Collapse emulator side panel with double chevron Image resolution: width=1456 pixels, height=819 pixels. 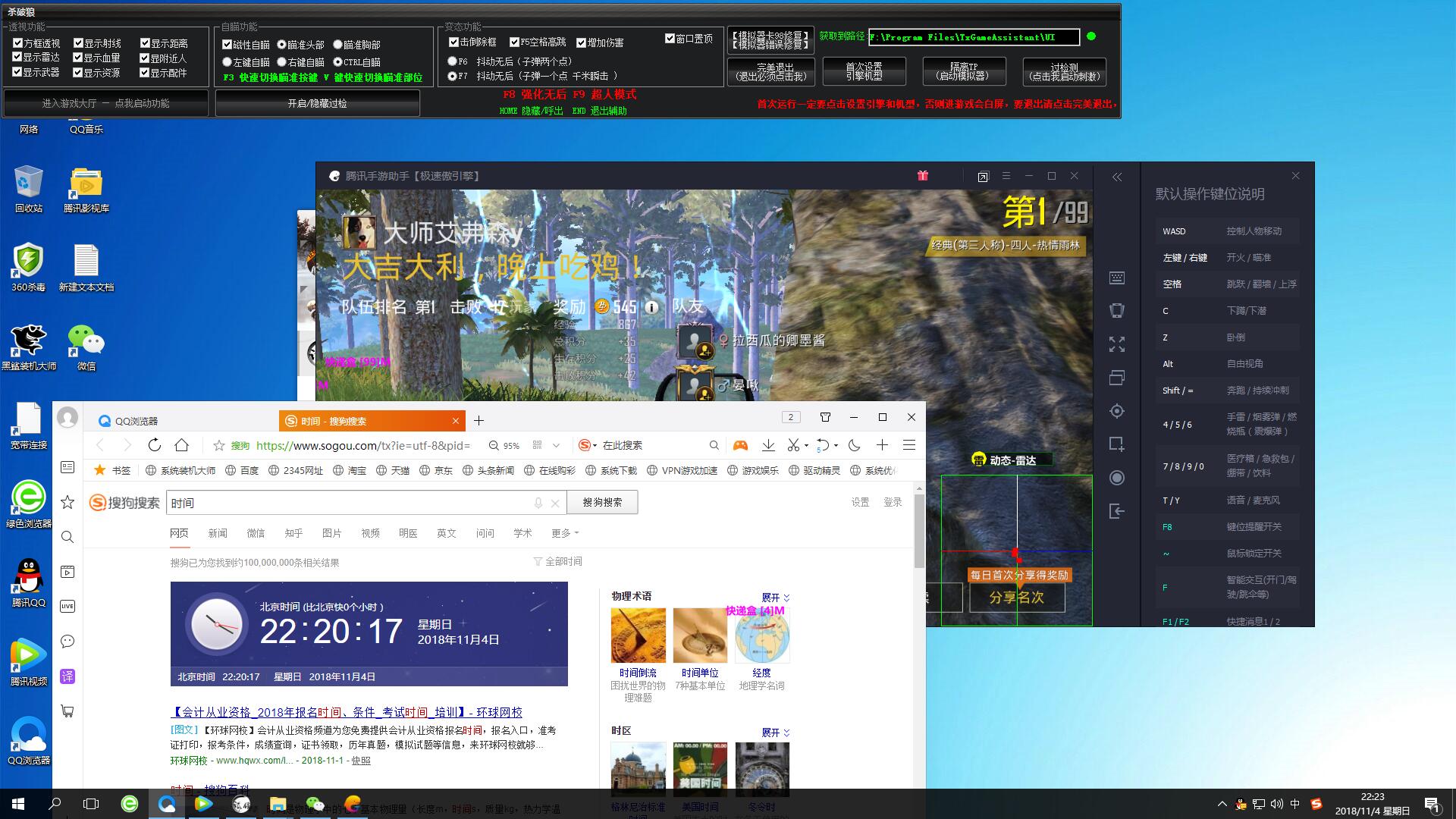[1117, 177]
